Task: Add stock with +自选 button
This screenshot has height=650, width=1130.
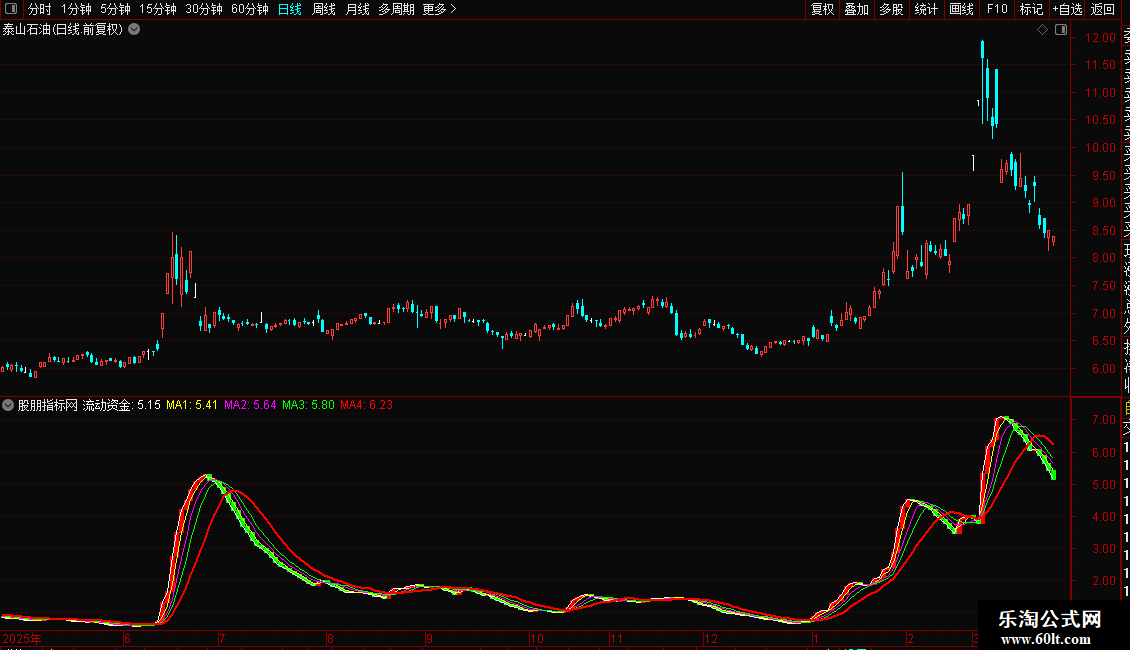Action: [1067, 9]
